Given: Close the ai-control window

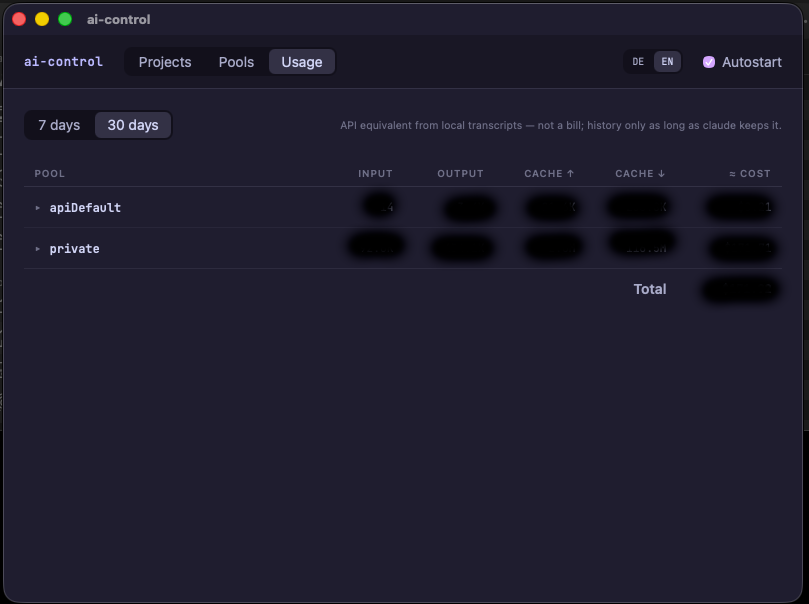Looking at the screenshot, I should coord(19,19).
